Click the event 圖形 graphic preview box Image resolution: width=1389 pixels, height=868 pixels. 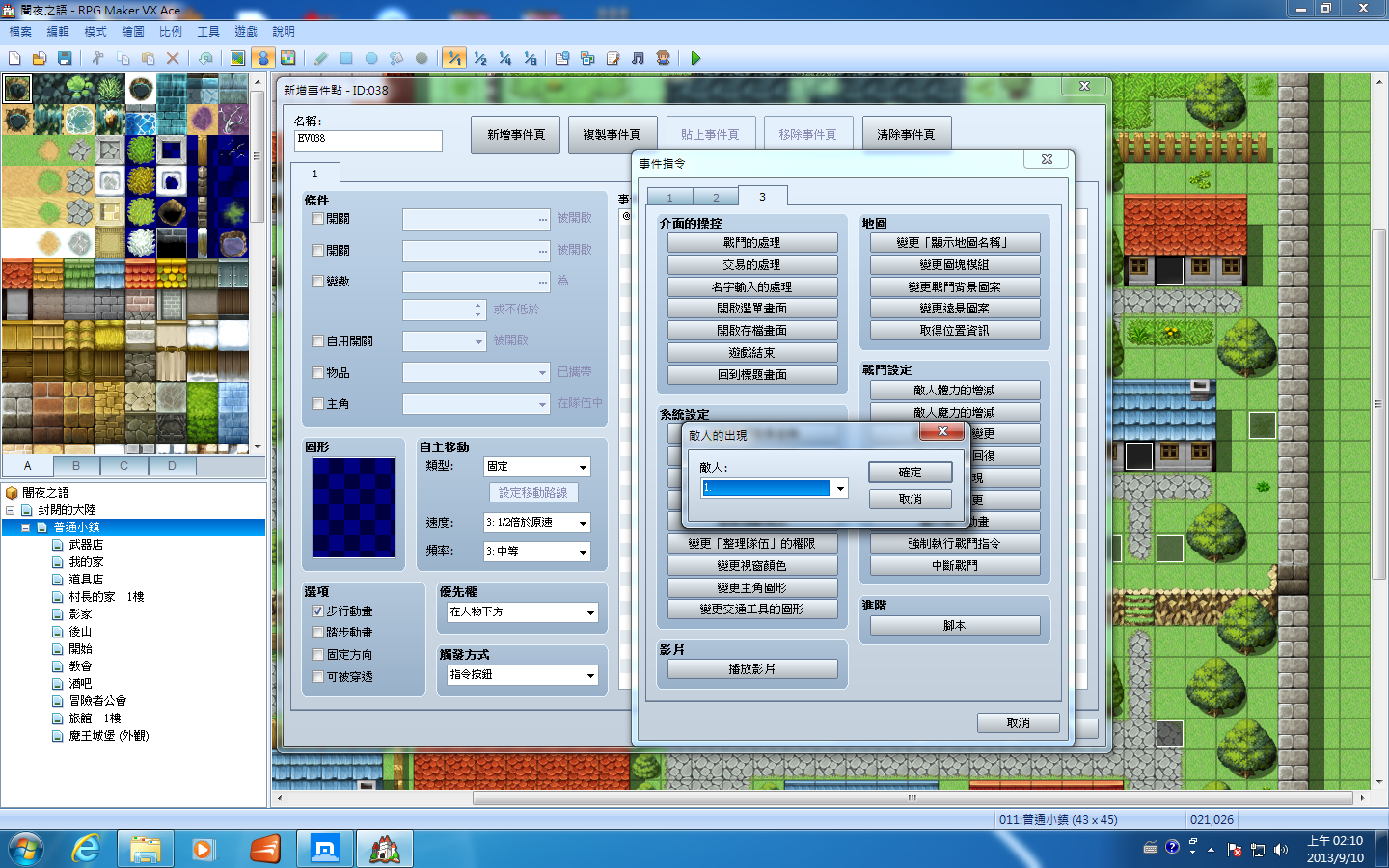pyautogui.click(x=354, y=507)
